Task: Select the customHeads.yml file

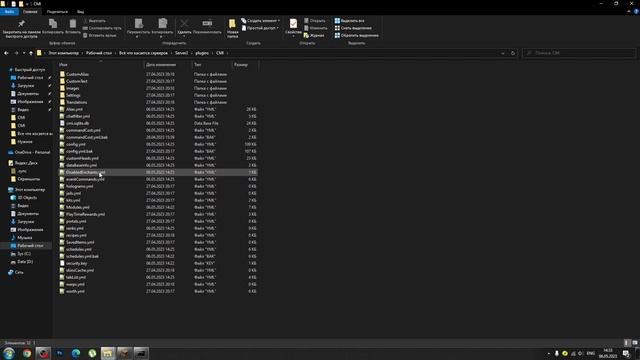Action: coord(82,158)
